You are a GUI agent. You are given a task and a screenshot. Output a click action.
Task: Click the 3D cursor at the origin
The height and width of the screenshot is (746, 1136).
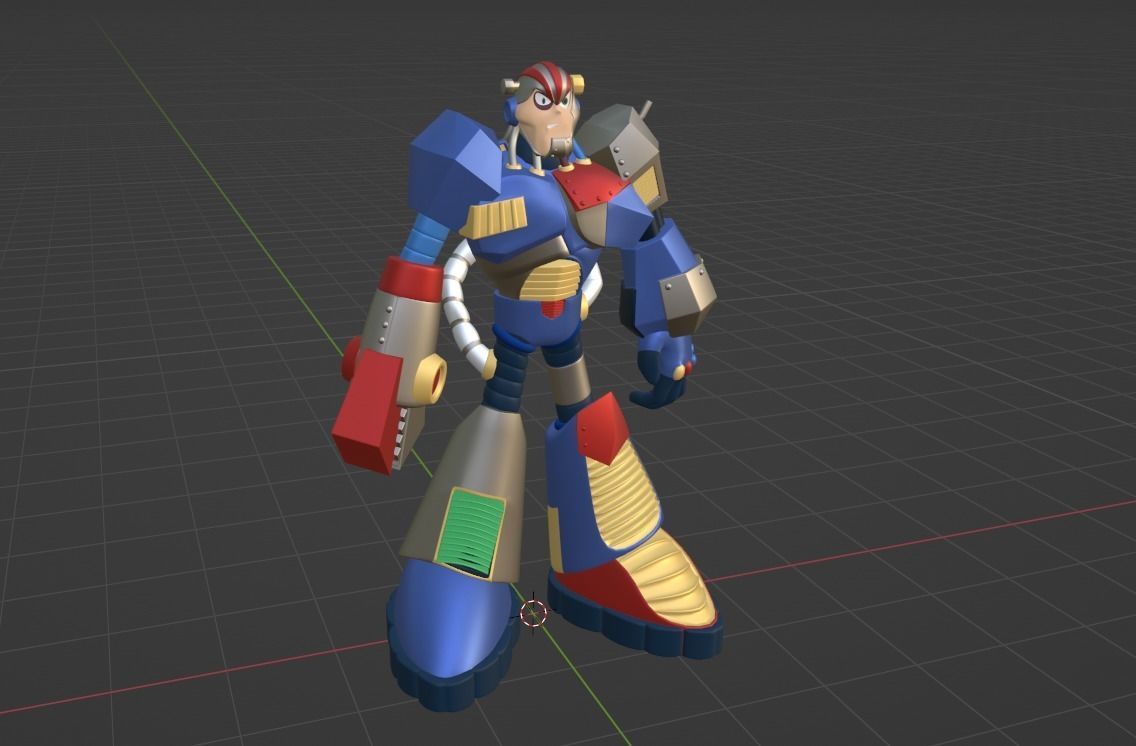tap(534, 613)
